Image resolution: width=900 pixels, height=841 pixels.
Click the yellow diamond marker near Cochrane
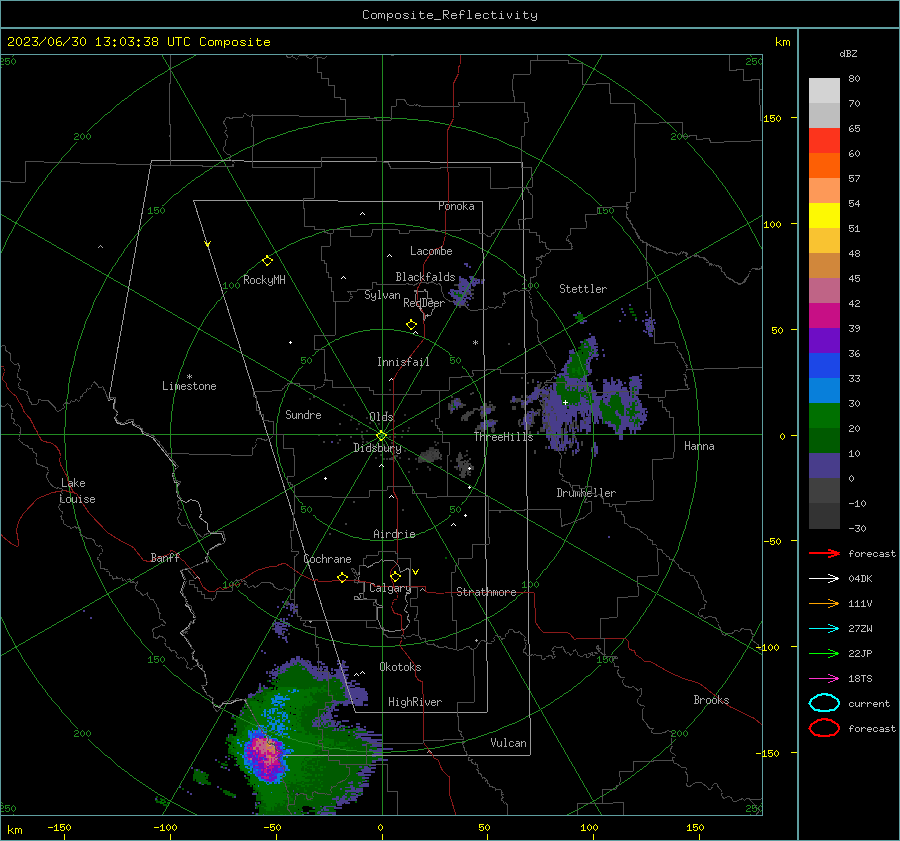click(342, 577)
